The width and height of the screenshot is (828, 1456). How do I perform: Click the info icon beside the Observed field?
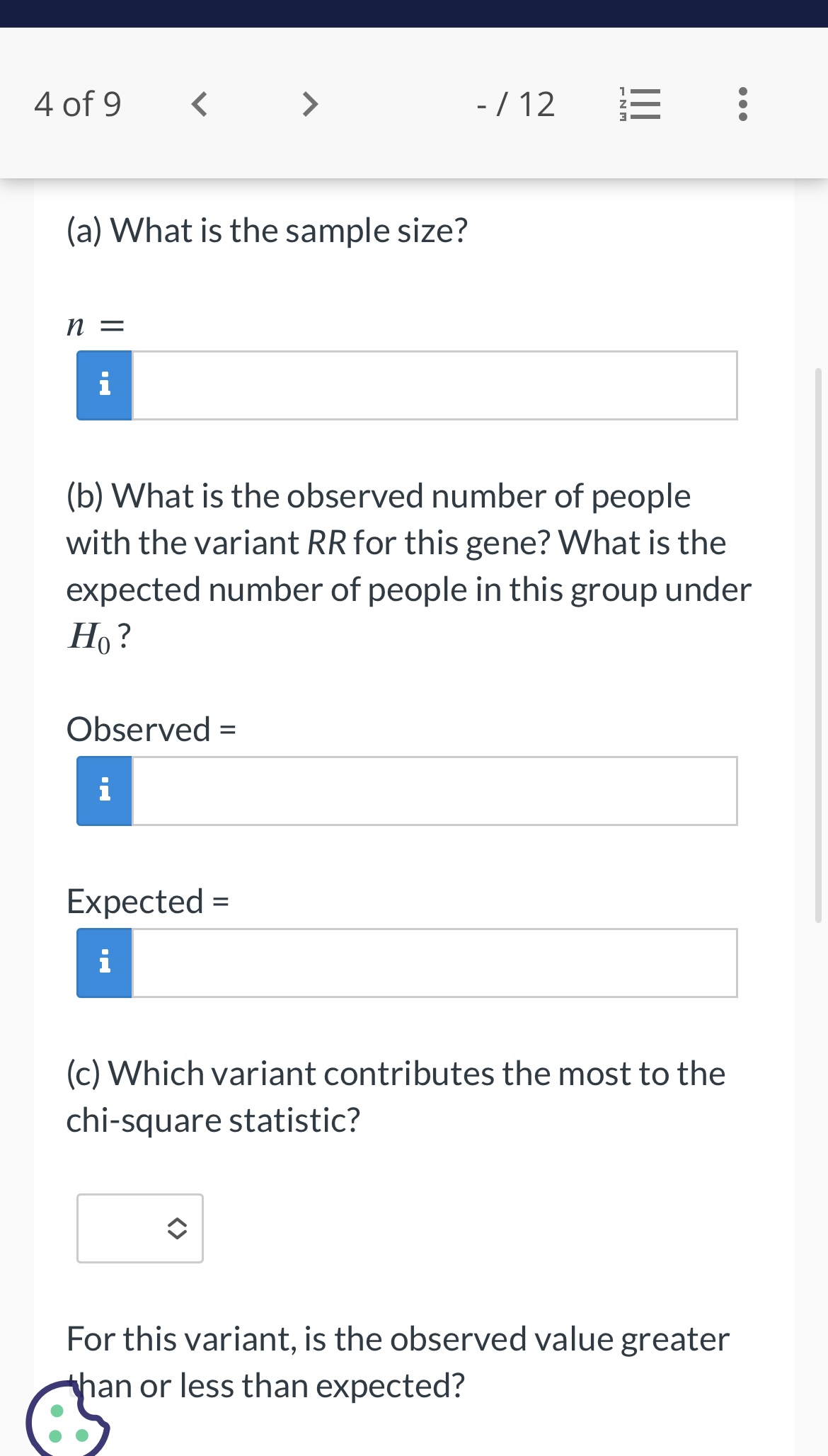103,790
